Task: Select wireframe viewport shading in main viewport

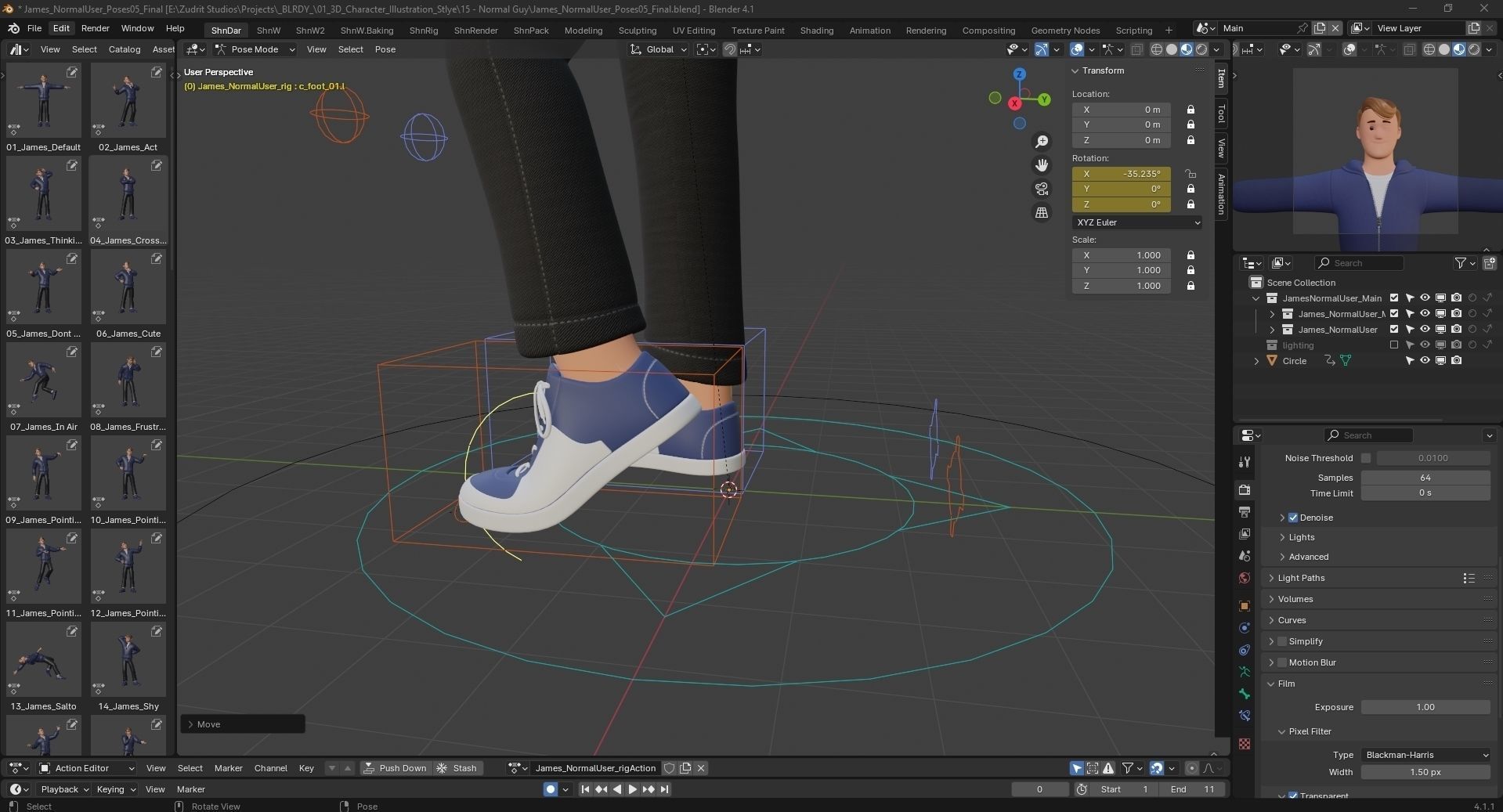Action: pos(1157,49)
